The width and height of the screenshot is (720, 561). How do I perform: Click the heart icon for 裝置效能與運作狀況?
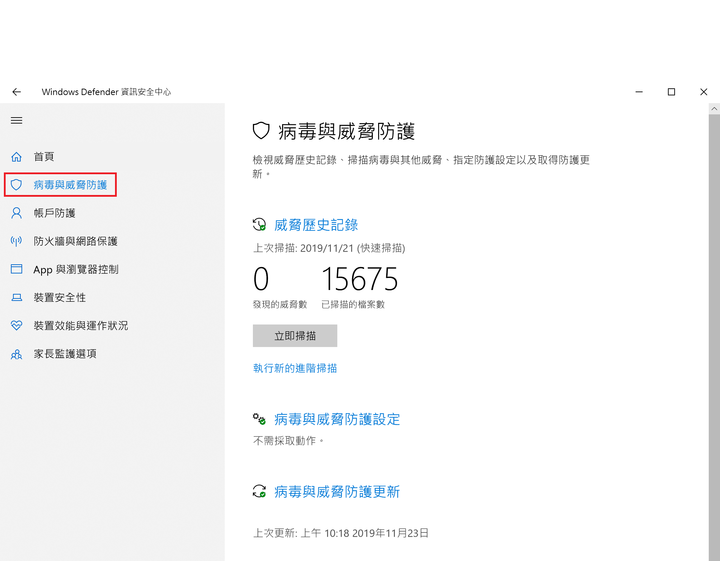point(17,325)
